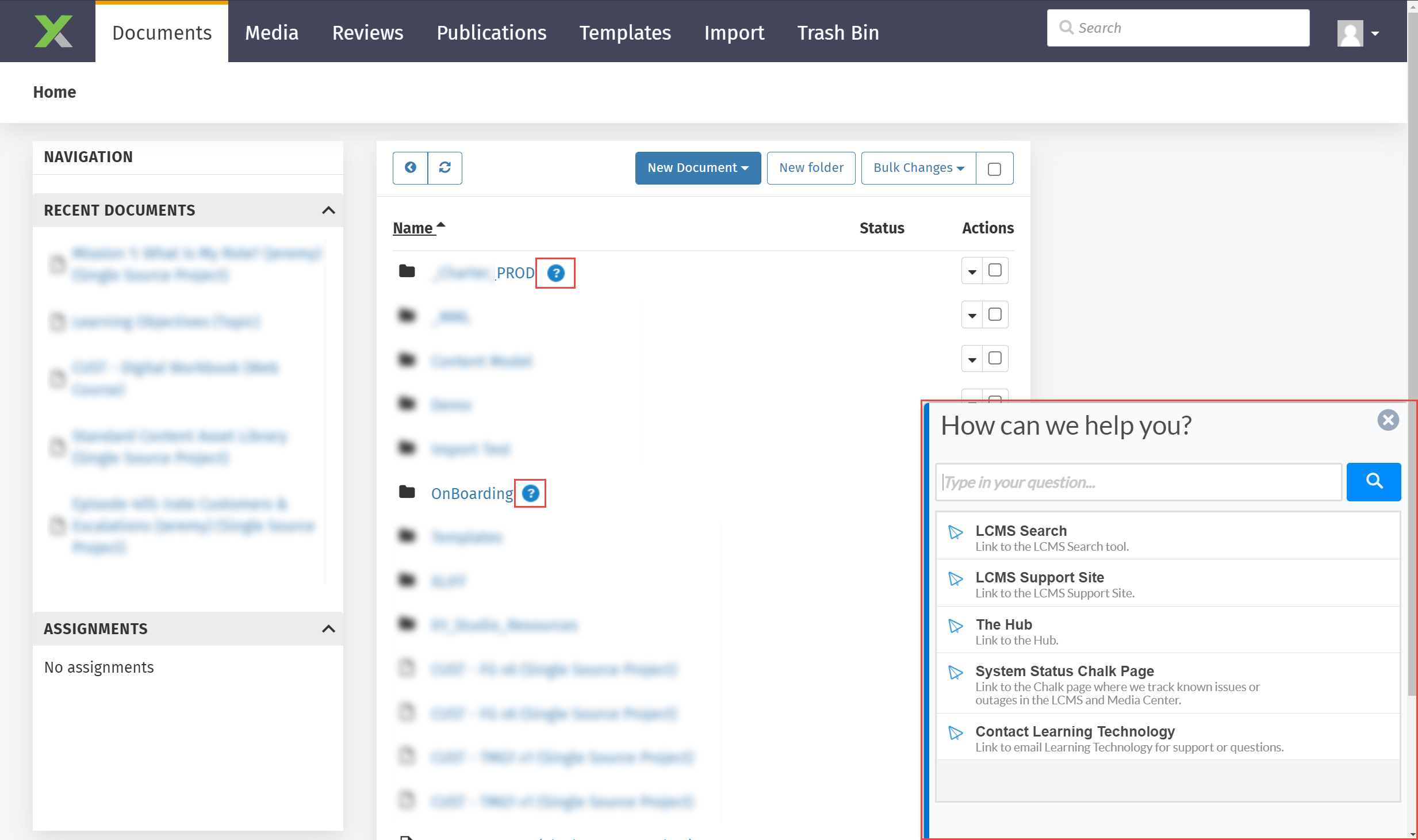Click the help question input field
This screenshot has height=840, width=1418.
(1138, 482)
